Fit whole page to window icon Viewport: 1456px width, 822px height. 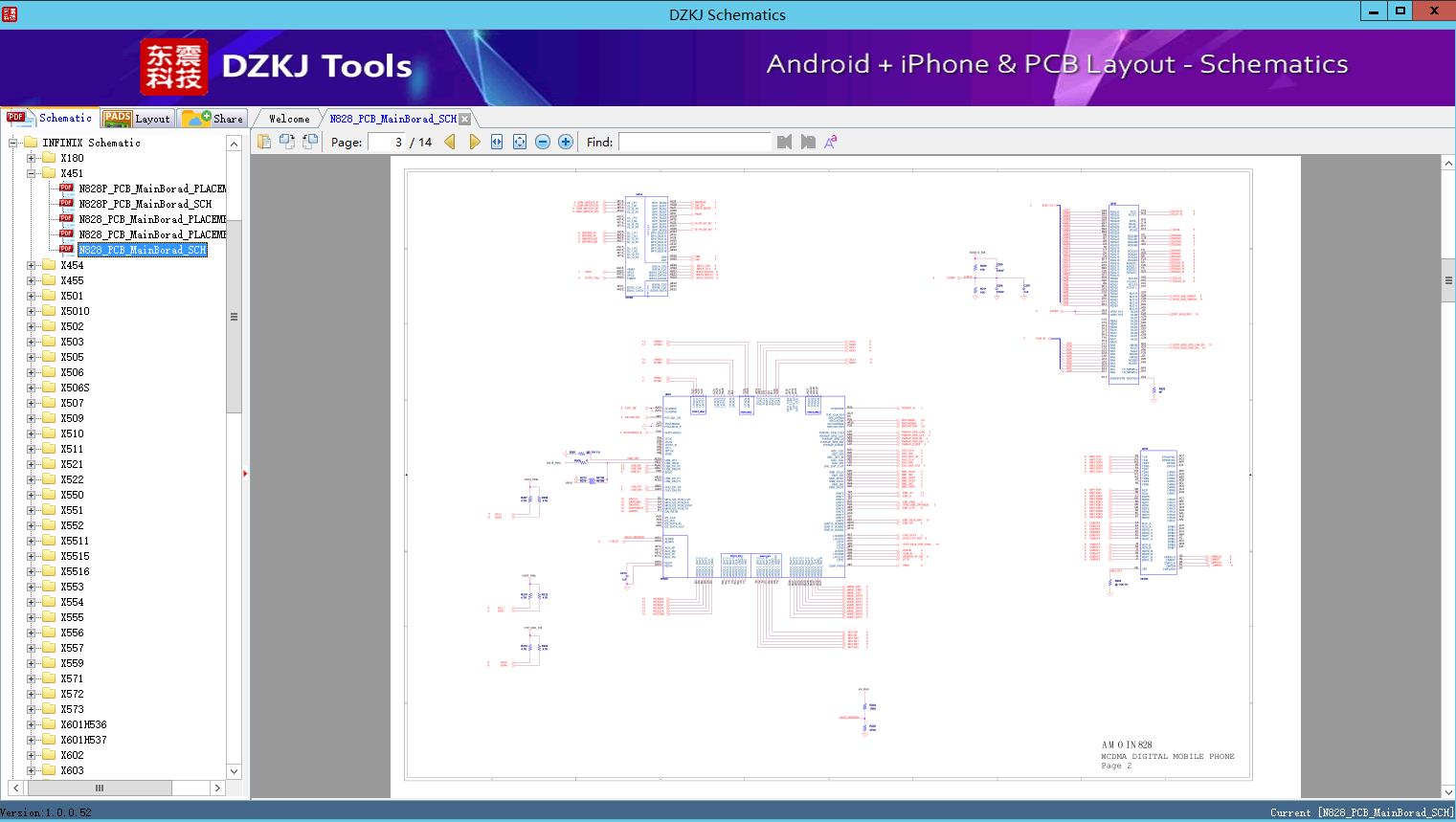(520, 142)
